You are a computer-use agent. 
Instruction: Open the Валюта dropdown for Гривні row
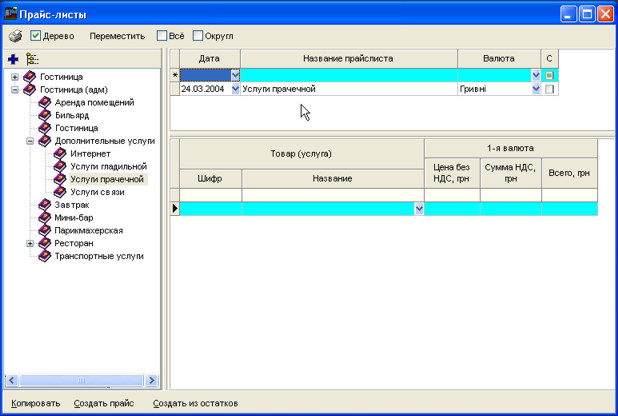[536, 89]
